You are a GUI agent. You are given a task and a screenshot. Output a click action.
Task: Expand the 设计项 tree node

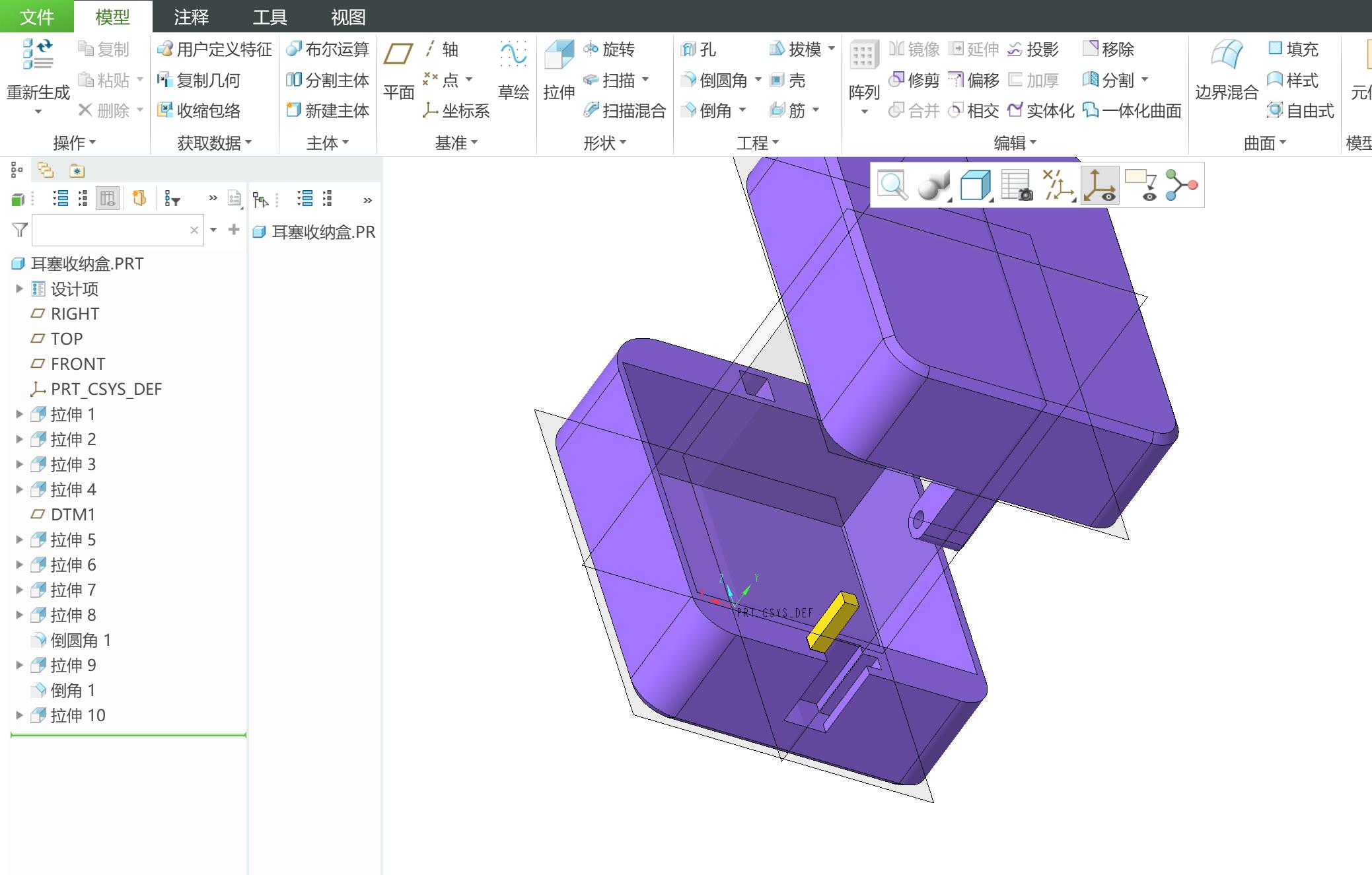(x=19, y=289)
